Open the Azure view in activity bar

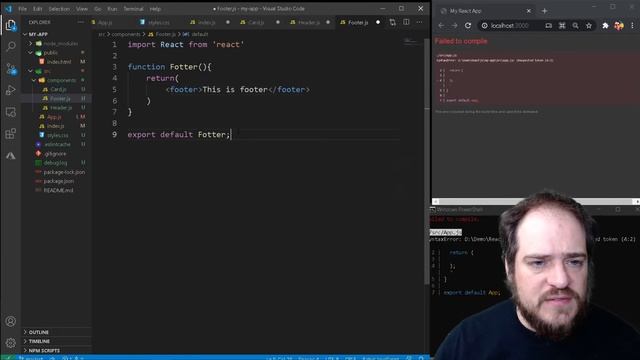pyautogui.click(x=11, y=156)
